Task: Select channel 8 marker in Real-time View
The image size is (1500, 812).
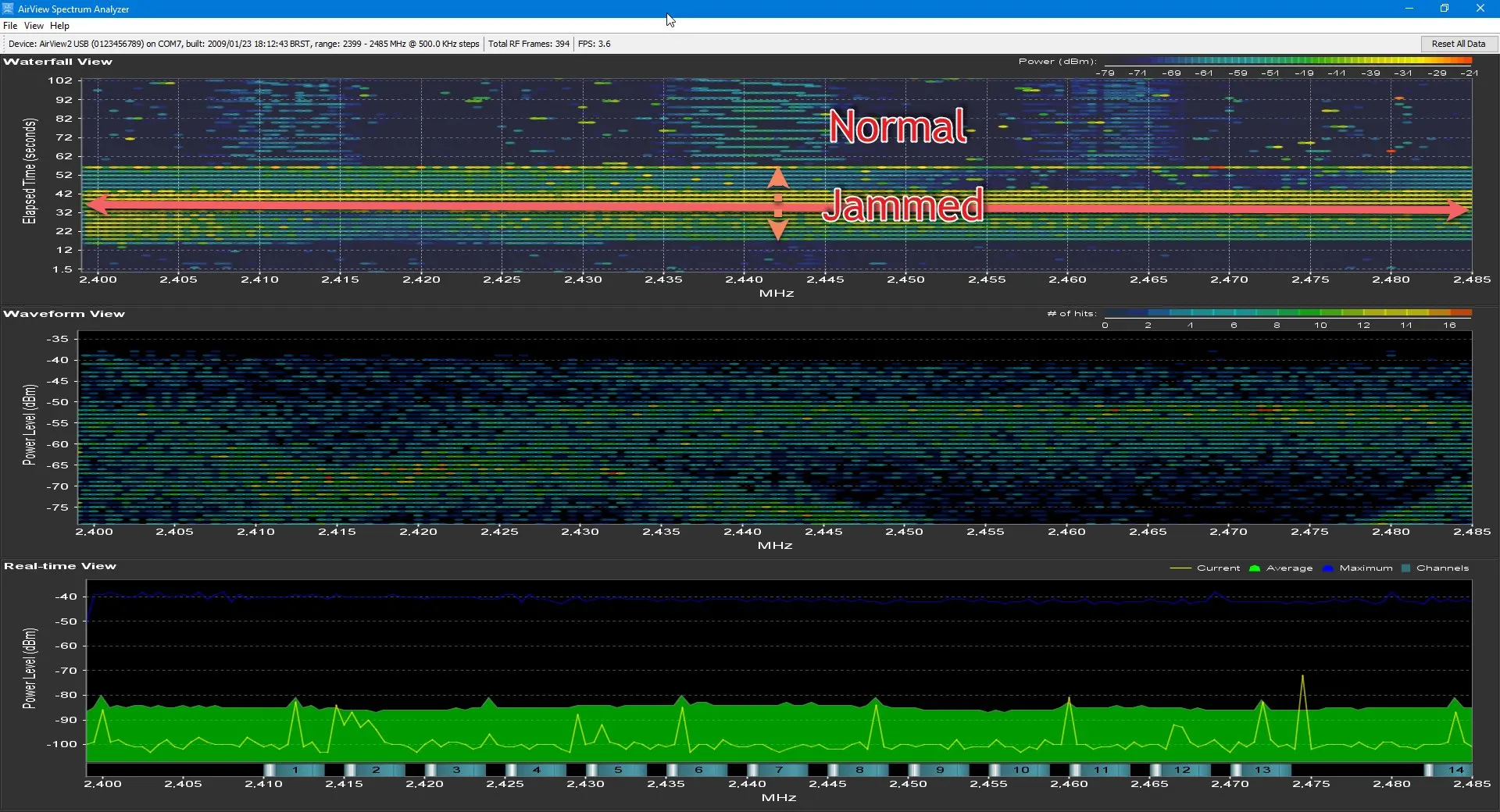Action: [x=859, y=770]
